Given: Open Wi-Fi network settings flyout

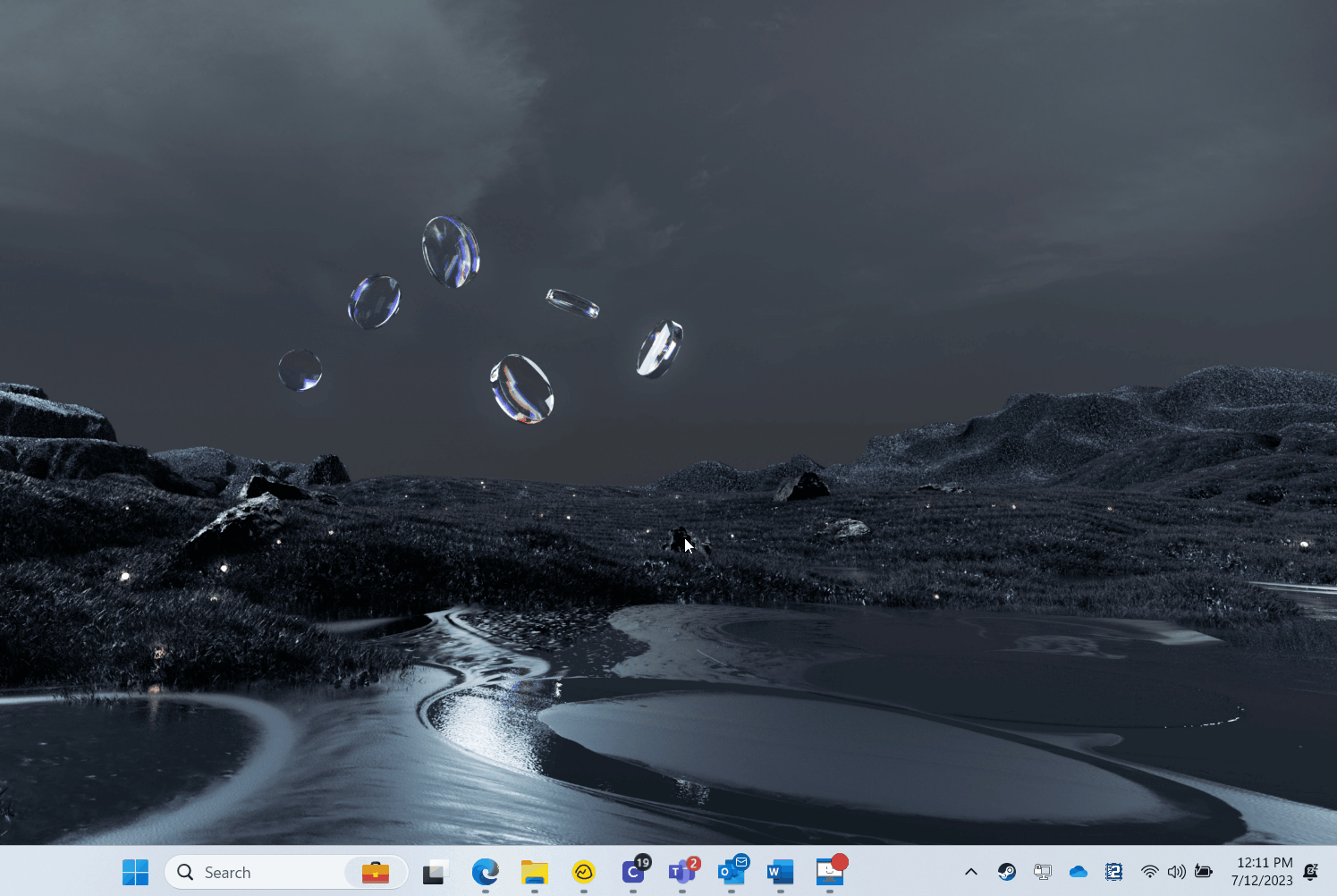Looking at the screenshot, I should (1150, 872).
